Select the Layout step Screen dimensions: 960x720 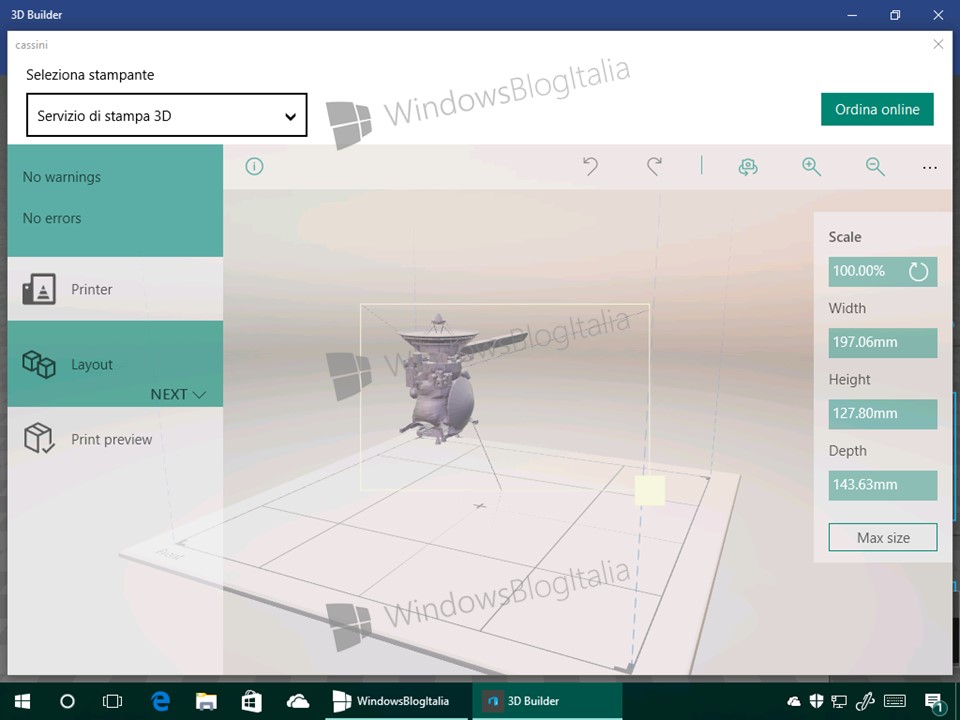click(115, 364)
